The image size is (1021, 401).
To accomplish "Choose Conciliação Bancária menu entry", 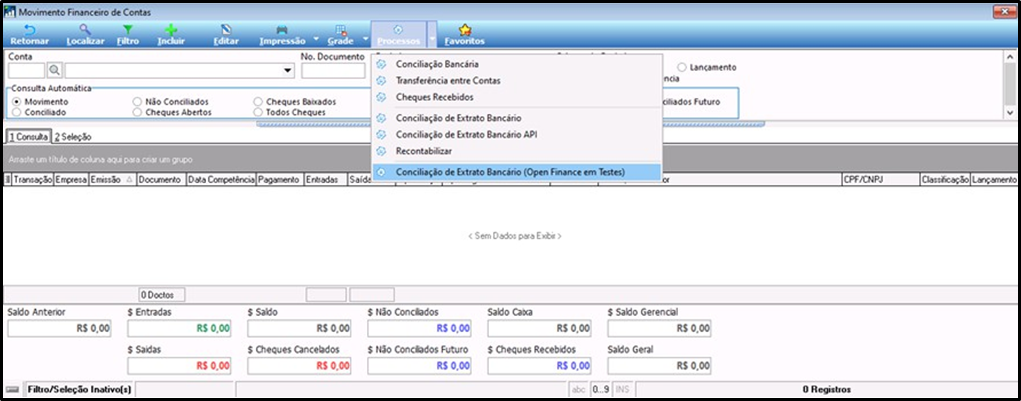I will 438,64.
